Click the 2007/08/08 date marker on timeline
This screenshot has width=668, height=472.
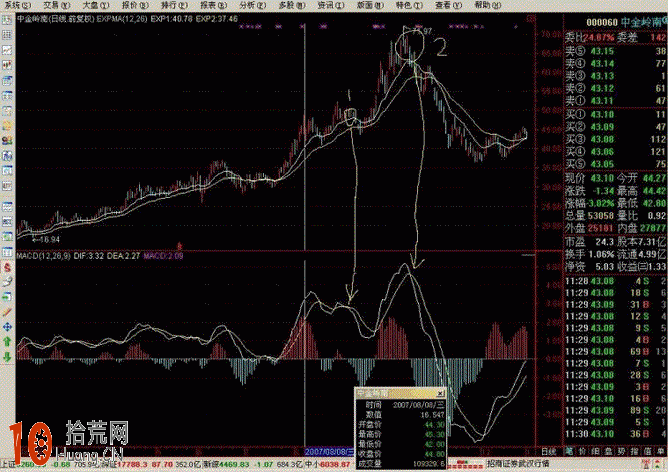click(329, 452)
